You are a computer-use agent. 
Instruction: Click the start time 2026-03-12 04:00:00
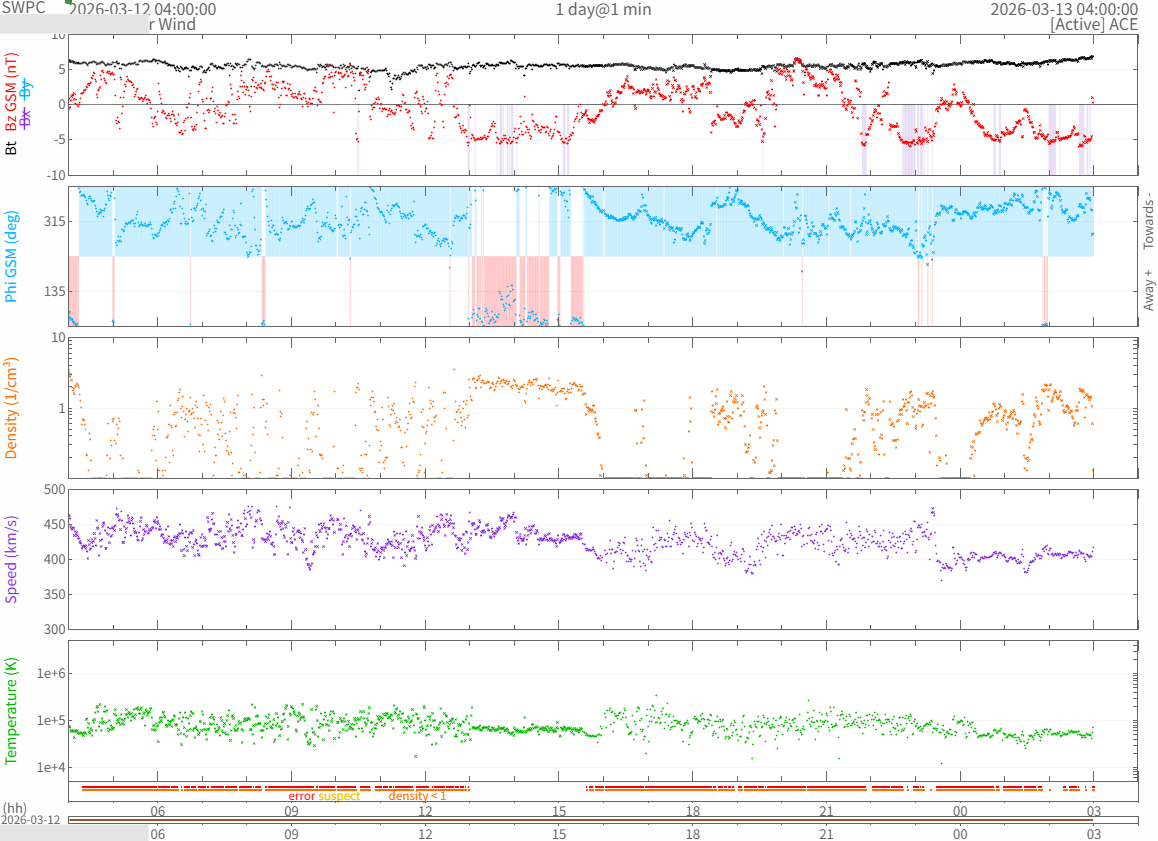pos(142,9)
